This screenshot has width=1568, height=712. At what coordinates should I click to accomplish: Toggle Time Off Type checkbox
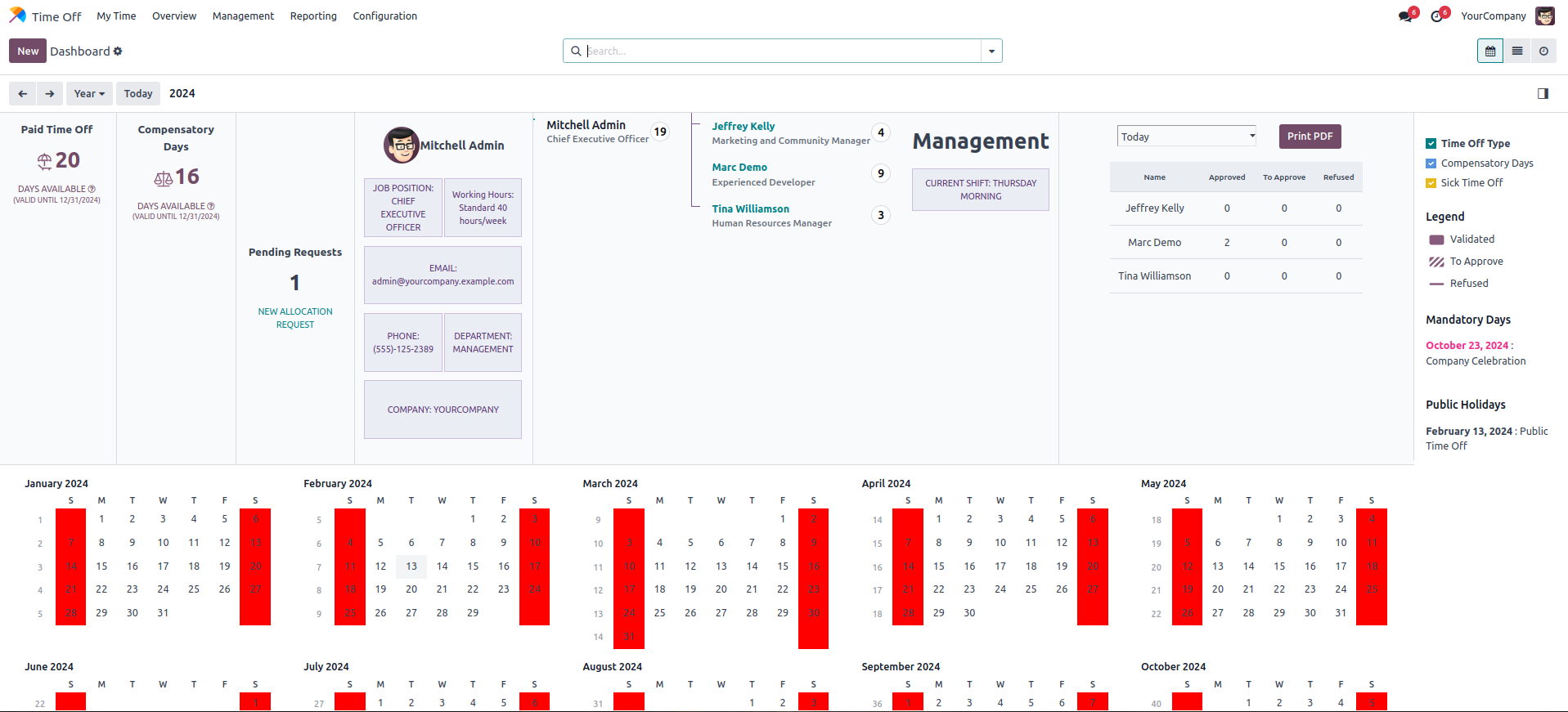(x=1431, y=144)
